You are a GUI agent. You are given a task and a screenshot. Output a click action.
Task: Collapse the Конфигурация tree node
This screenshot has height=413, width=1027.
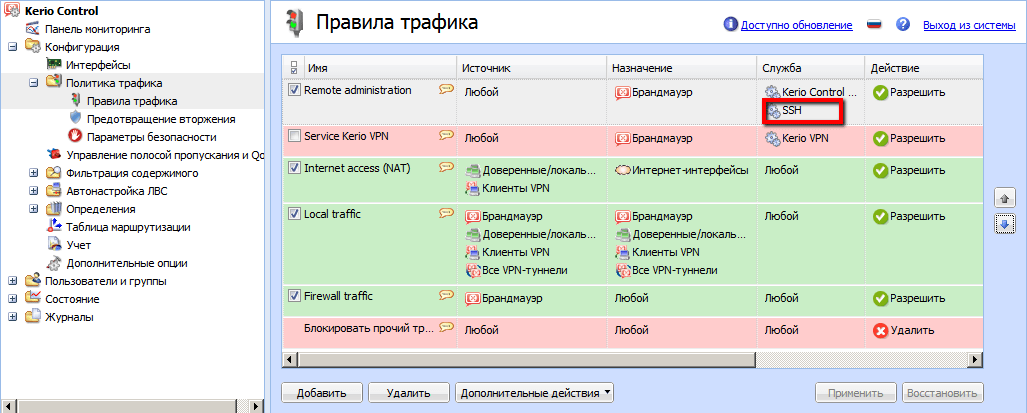coord(12,47)
